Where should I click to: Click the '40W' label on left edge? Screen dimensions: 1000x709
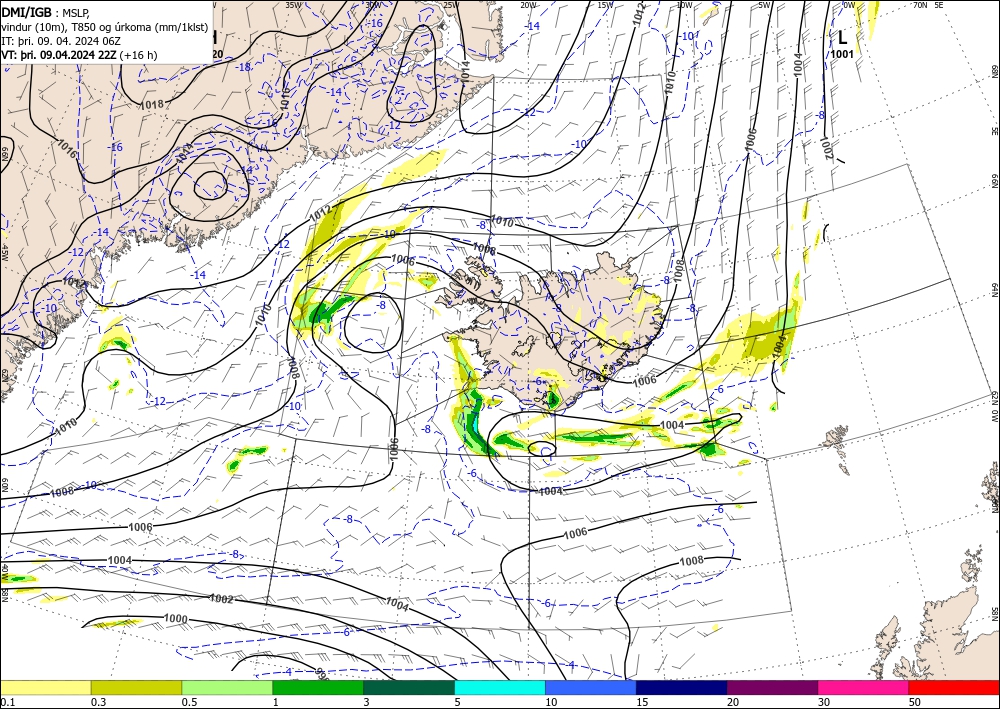[4, 572]
